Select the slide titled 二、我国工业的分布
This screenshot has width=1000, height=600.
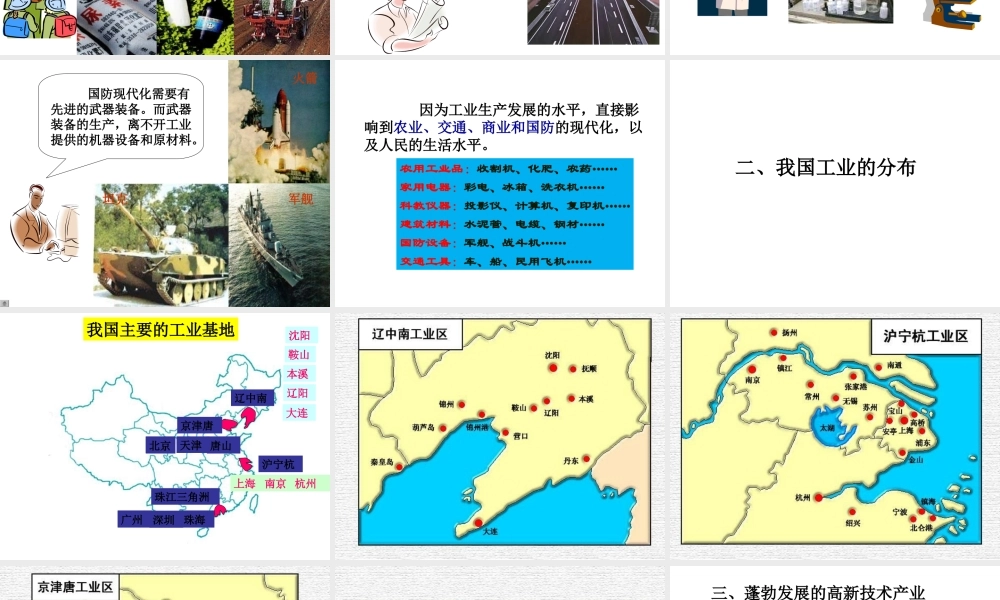pyautogui.click(x=835, y=184)
